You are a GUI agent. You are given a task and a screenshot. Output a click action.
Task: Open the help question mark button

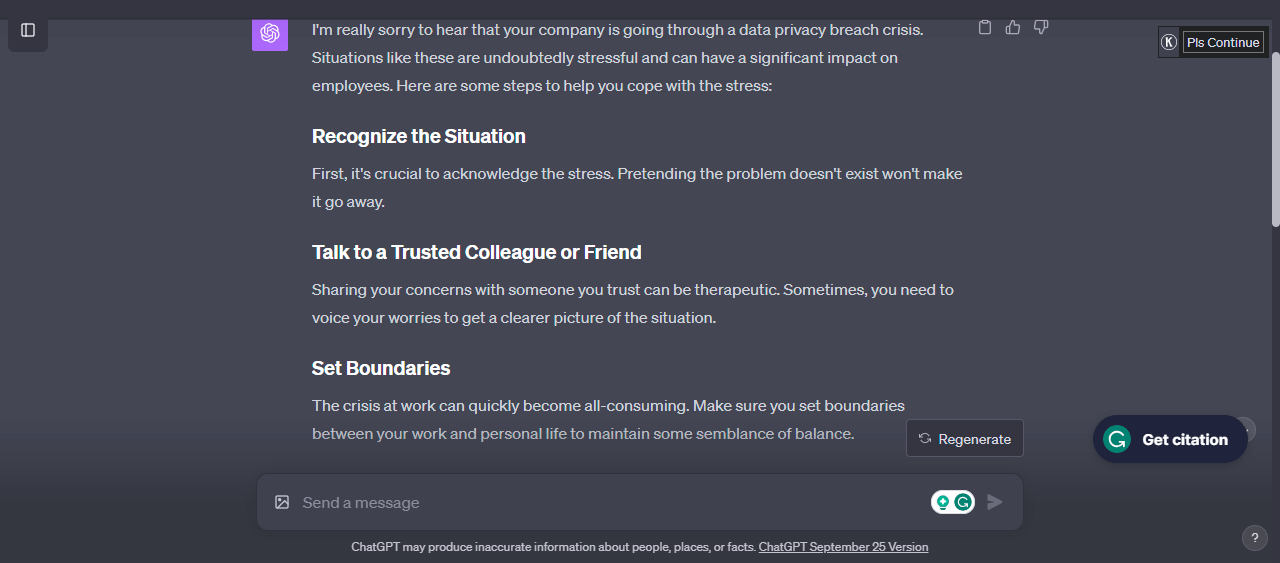coord(1255,538)
